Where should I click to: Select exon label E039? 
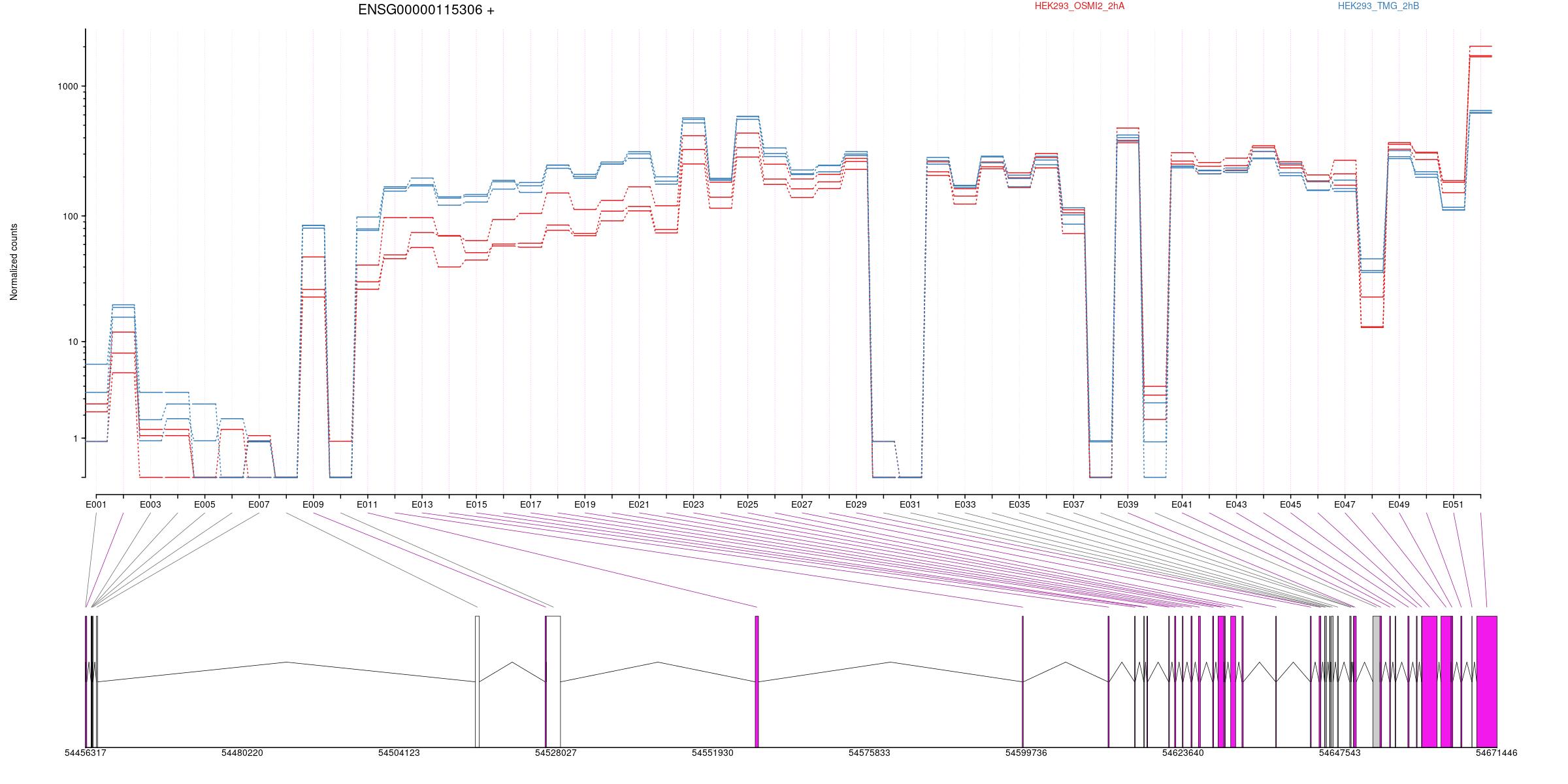point(1128,504)
